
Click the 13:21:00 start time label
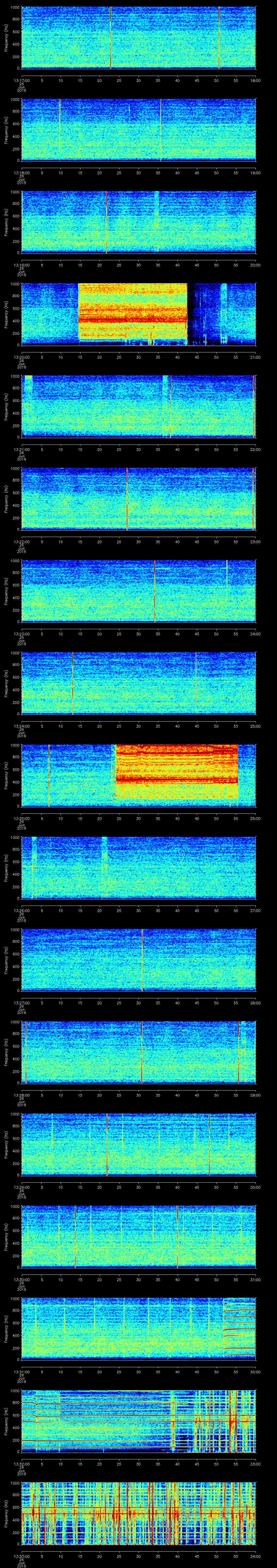[x=21, y=449]
